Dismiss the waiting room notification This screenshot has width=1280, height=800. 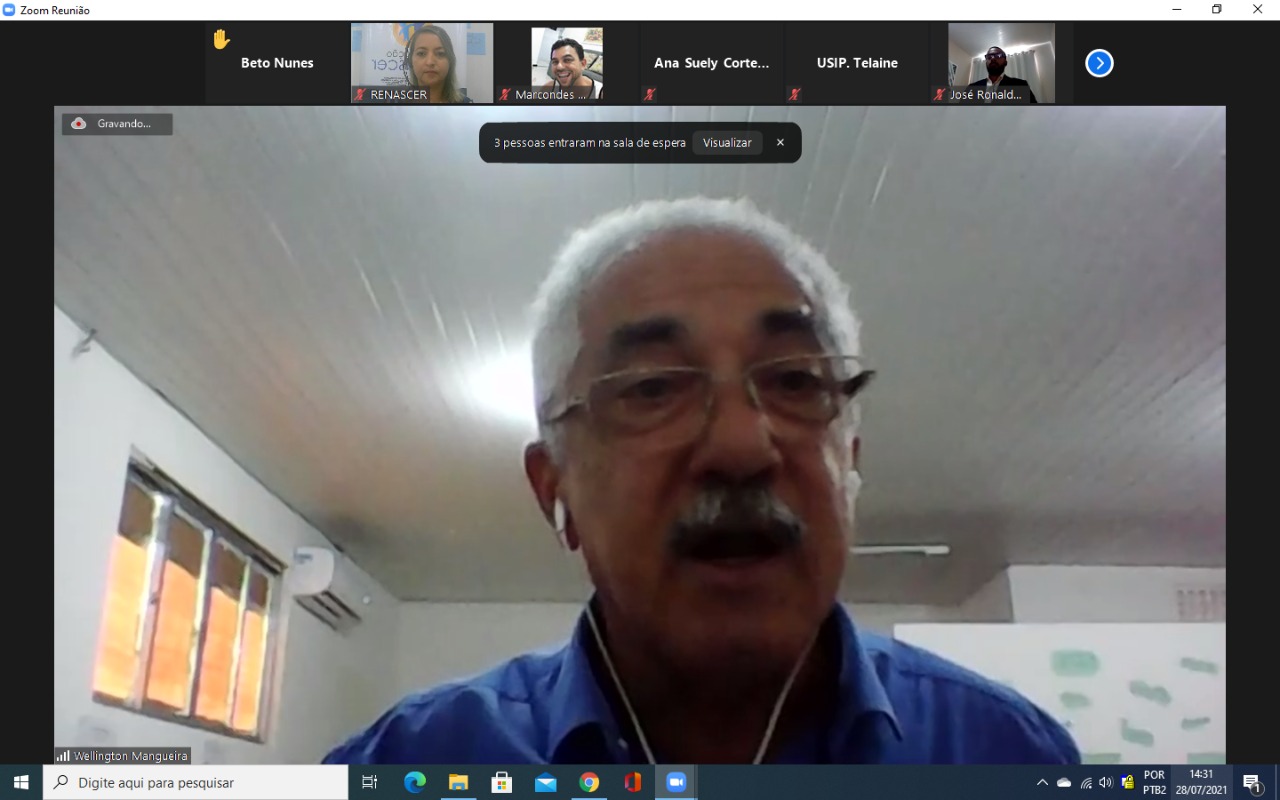pyautogui.click(x=780, y=142)
